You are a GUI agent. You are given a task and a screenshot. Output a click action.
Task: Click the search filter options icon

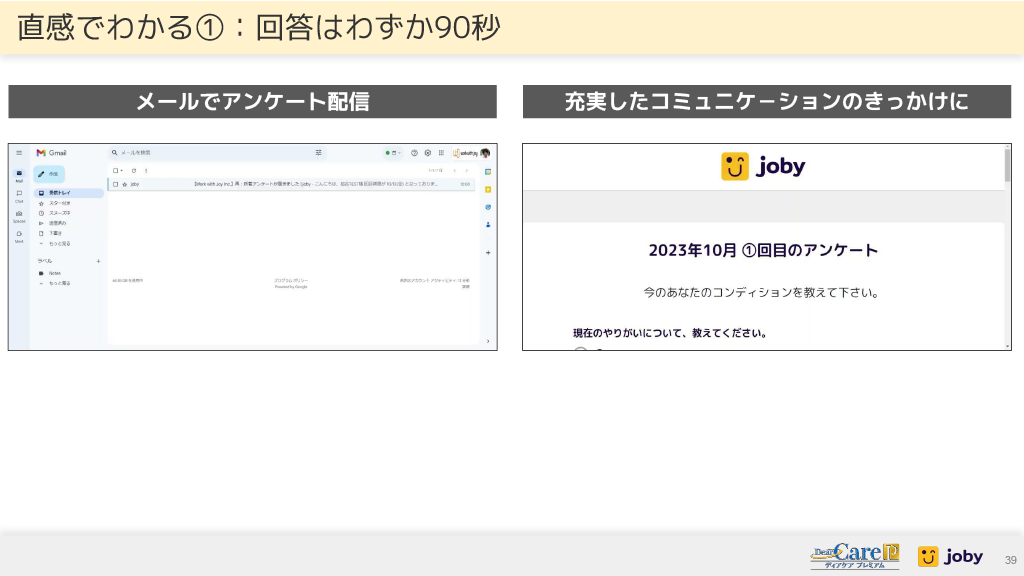pos(319,153)
